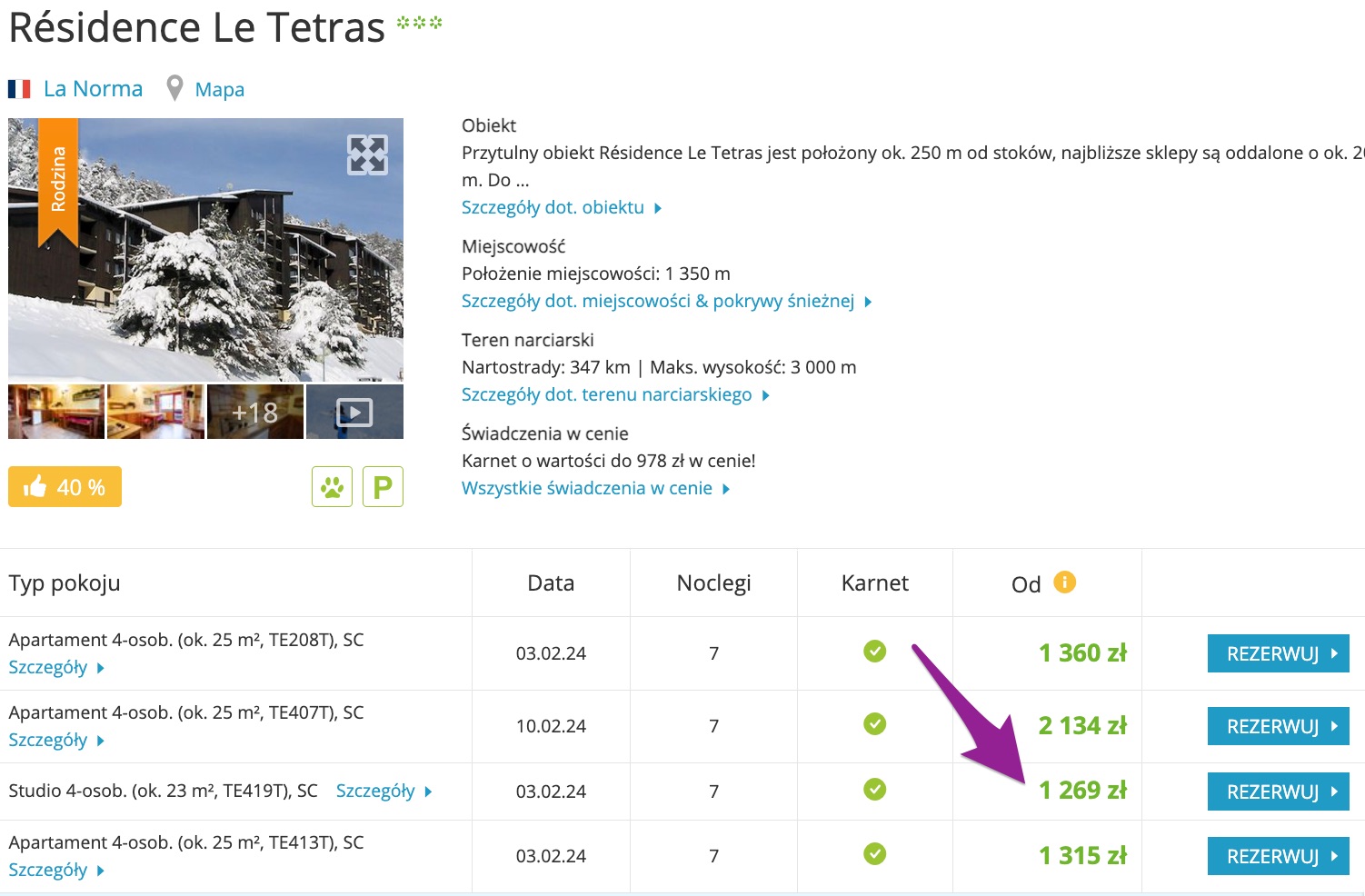Click REZERWUJ for the 1 269 zł offer
This screenshot has width=1365, height=896.
coord(1278,791)
